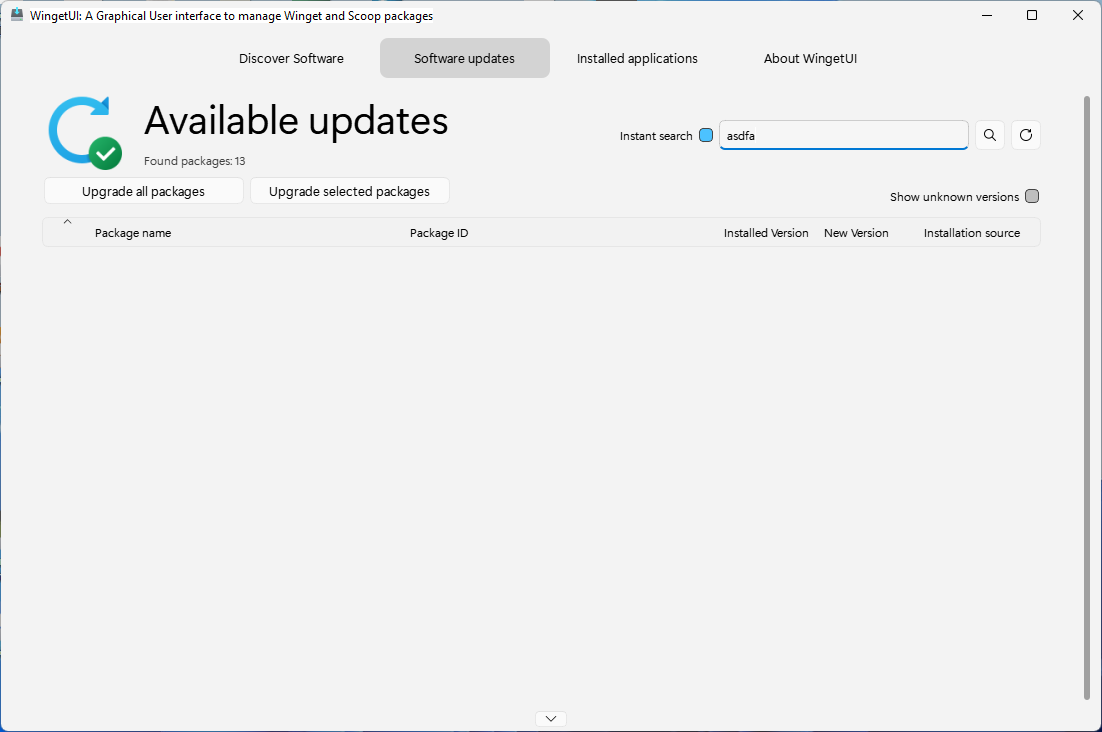The image size is (1102, 732).
Task: Switch to the Discover Software tab
Action: [x=291, y=58]
